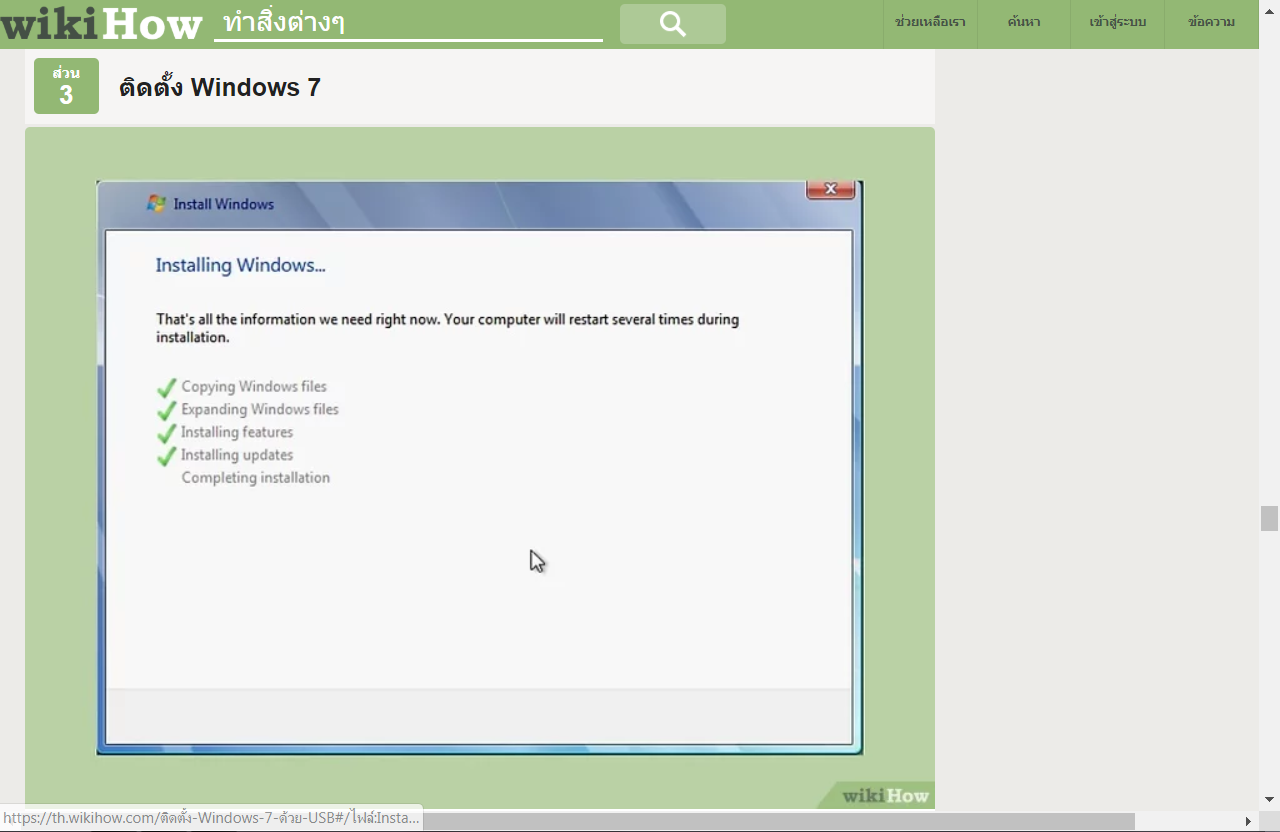This screenshot has width=1280, height=832.
Task: Focus the wikiHow search input field
Action: click(408, 23)
